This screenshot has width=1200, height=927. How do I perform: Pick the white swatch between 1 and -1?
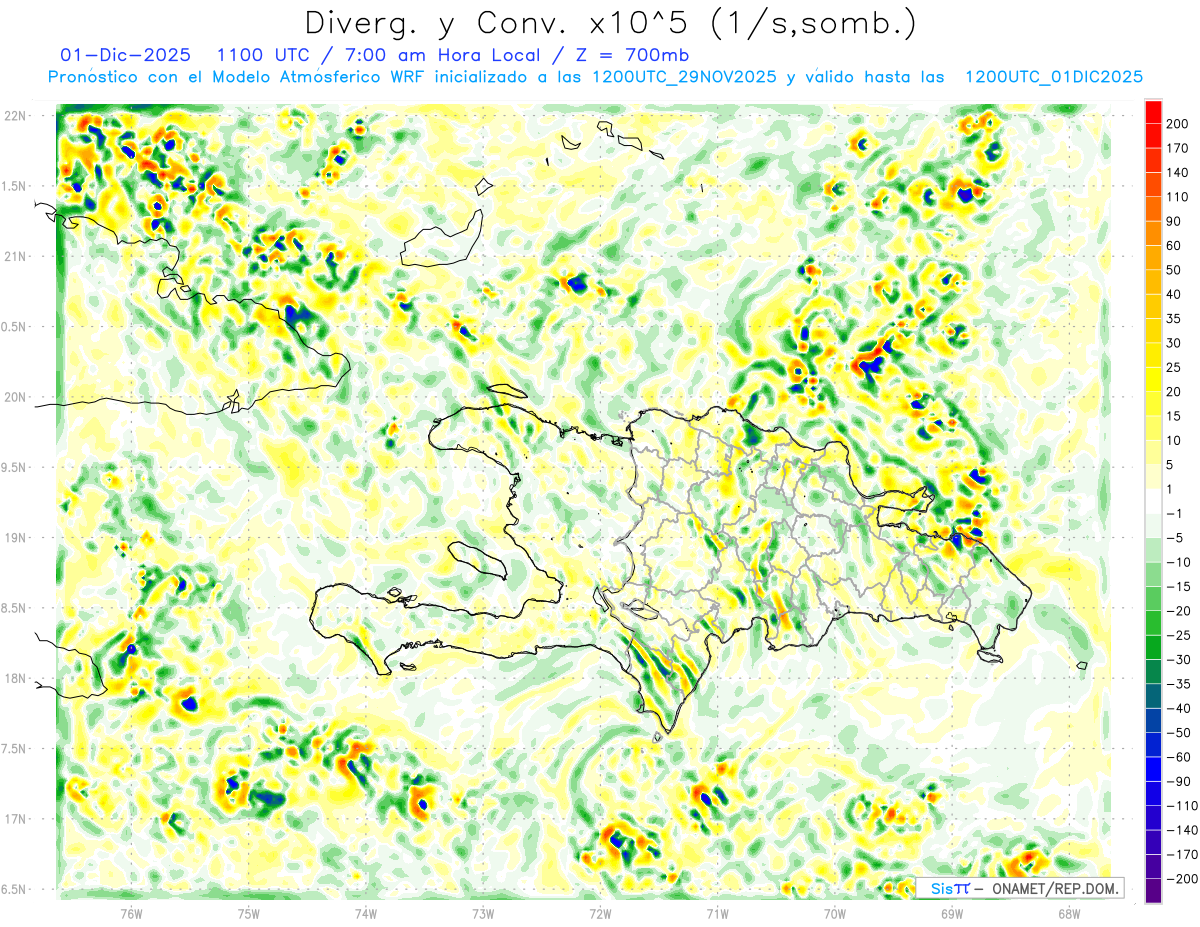tap(1153, 501)
